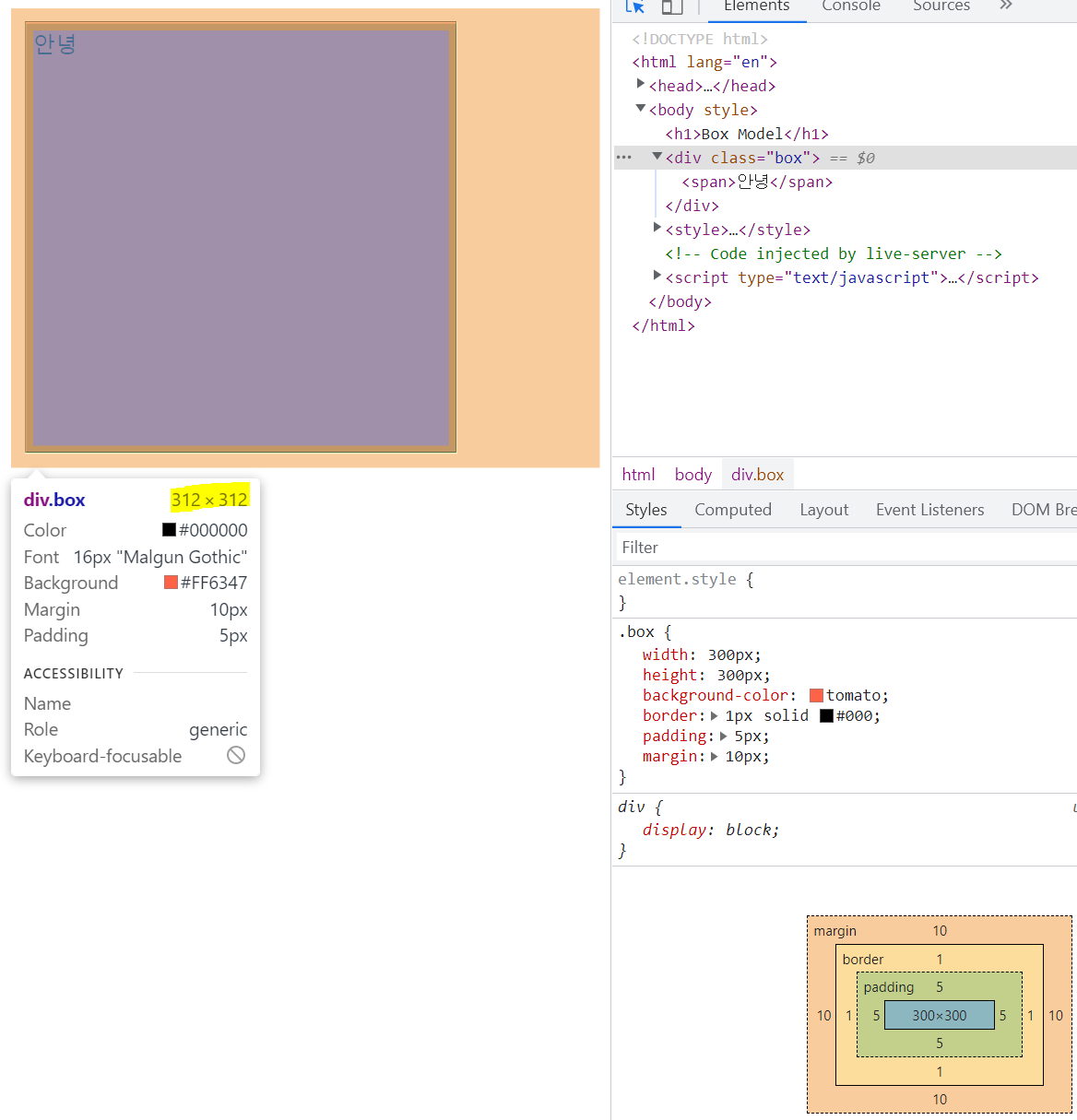
Task: Toggle the device toolbar icon
Action: 672,6
